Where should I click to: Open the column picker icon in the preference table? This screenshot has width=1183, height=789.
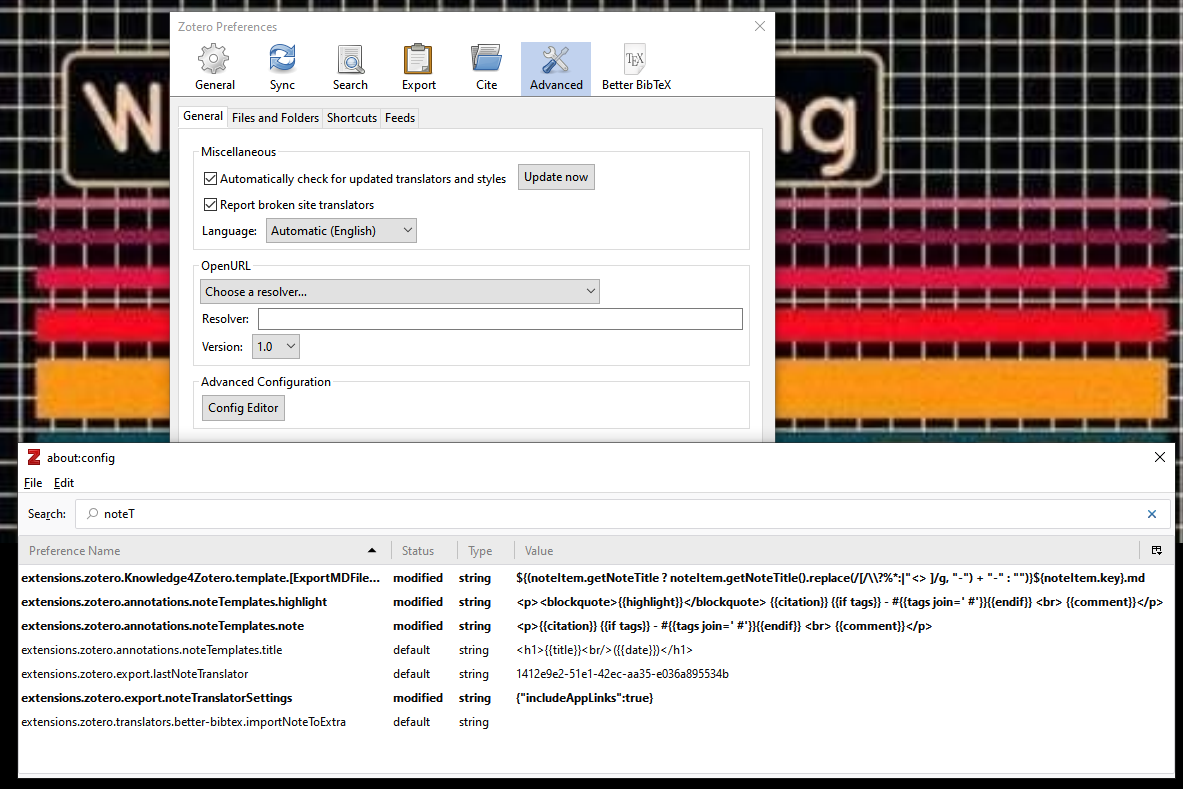1157,551
